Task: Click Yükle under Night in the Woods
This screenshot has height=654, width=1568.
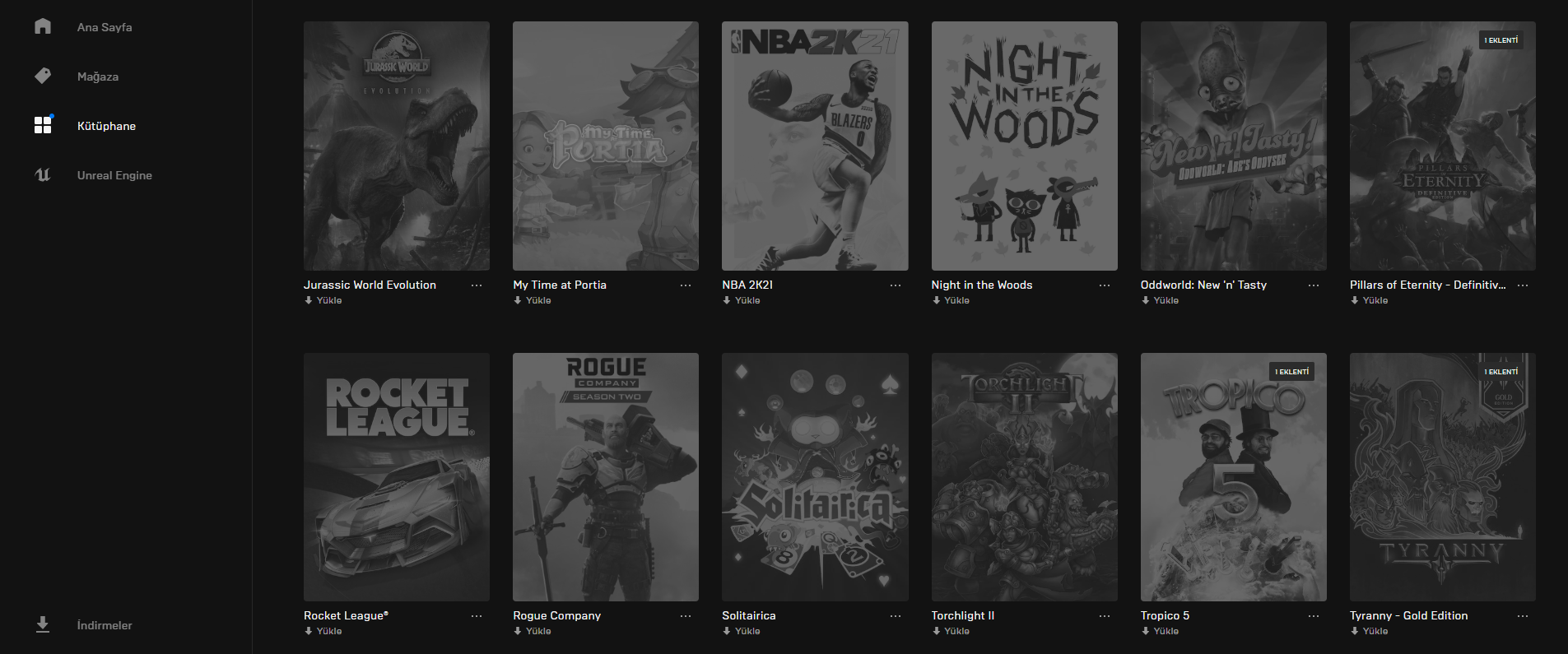Action: pyautogui.click(x=951, y=300)
